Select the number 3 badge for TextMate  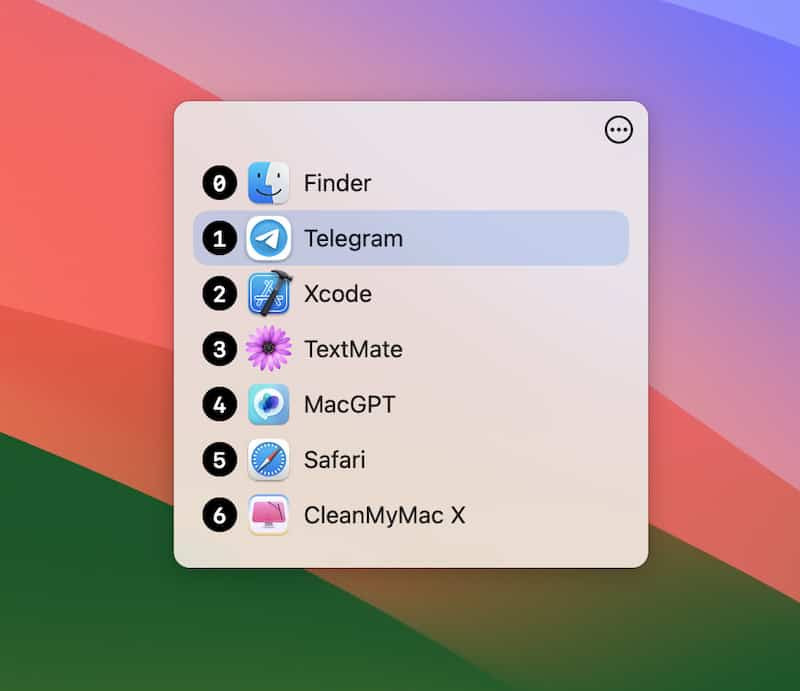219,349
